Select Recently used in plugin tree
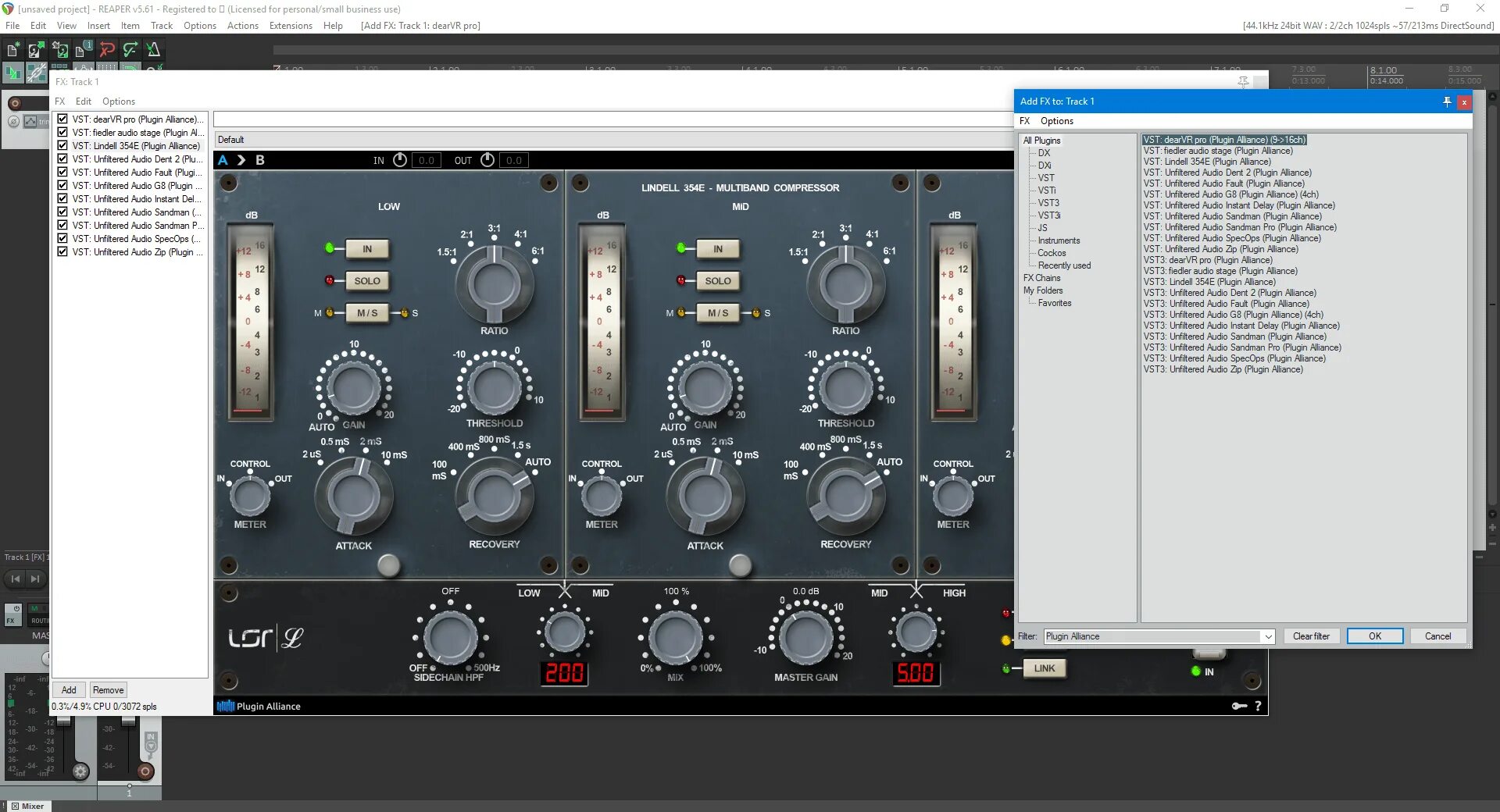This screenshot has height=812, width=1500. [1064, 265]
